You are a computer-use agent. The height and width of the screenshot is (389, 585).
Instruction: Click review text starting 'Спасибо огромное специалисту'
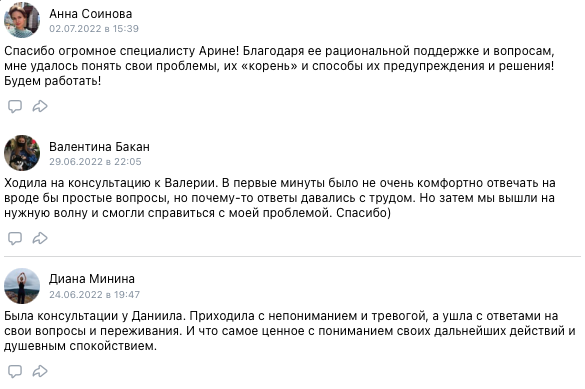(279, 66)
